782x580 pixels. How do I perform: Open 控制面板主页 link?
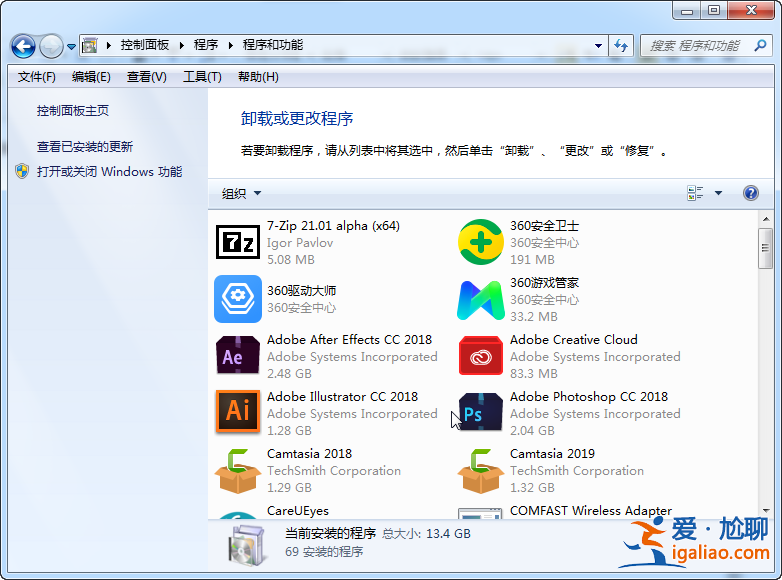pyautogui.click(x=73, y=111)
